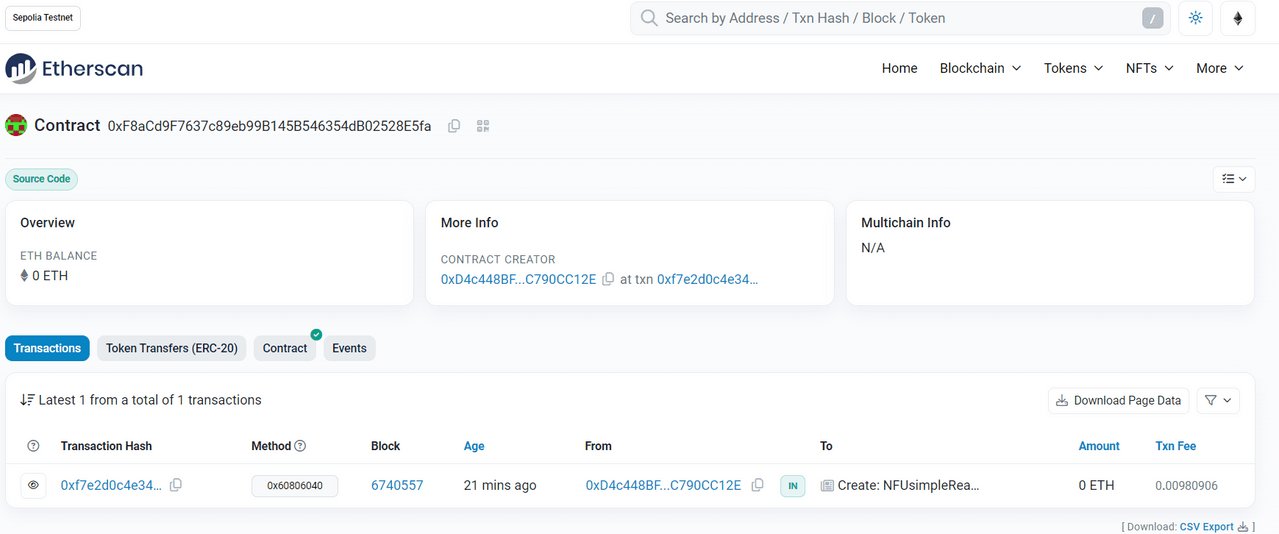Image resolution: width=1279 pixels, height=534 pixels.
Task: Click the Txn Fee column header
Action: [1175, 446]
